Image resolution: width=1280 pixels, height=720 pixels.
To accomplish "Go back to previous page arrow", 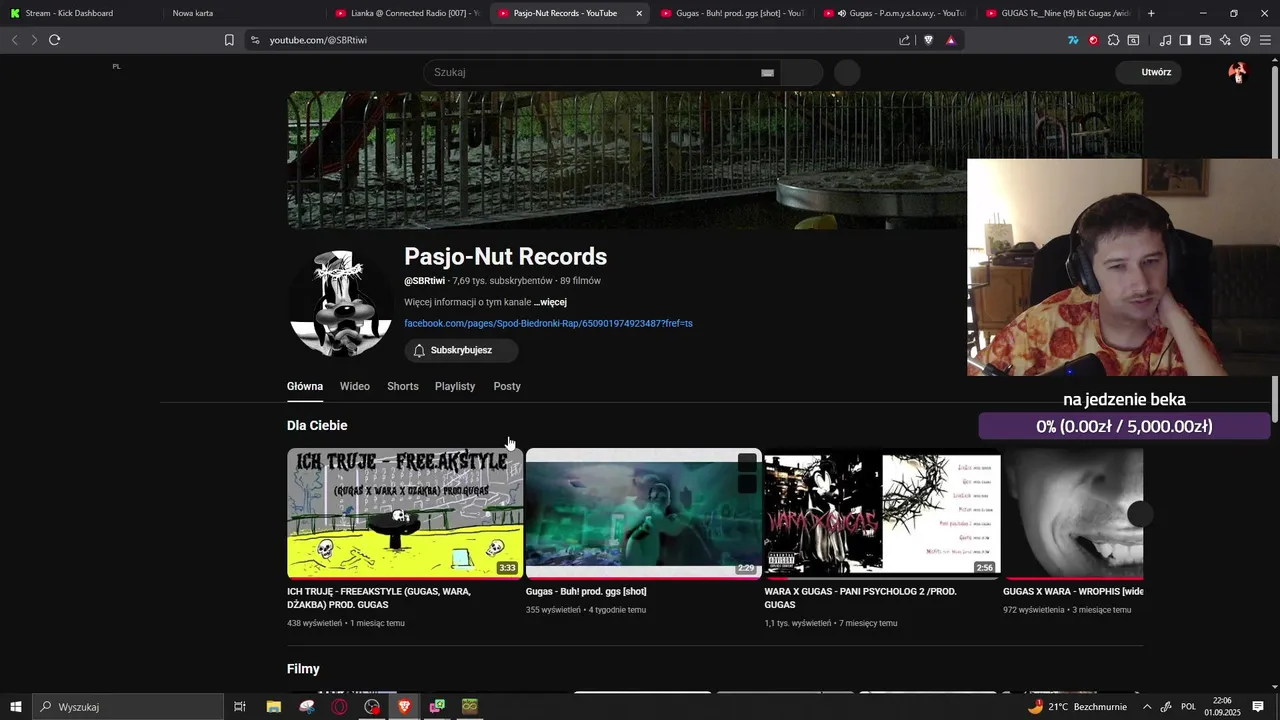I will (14, 40).
